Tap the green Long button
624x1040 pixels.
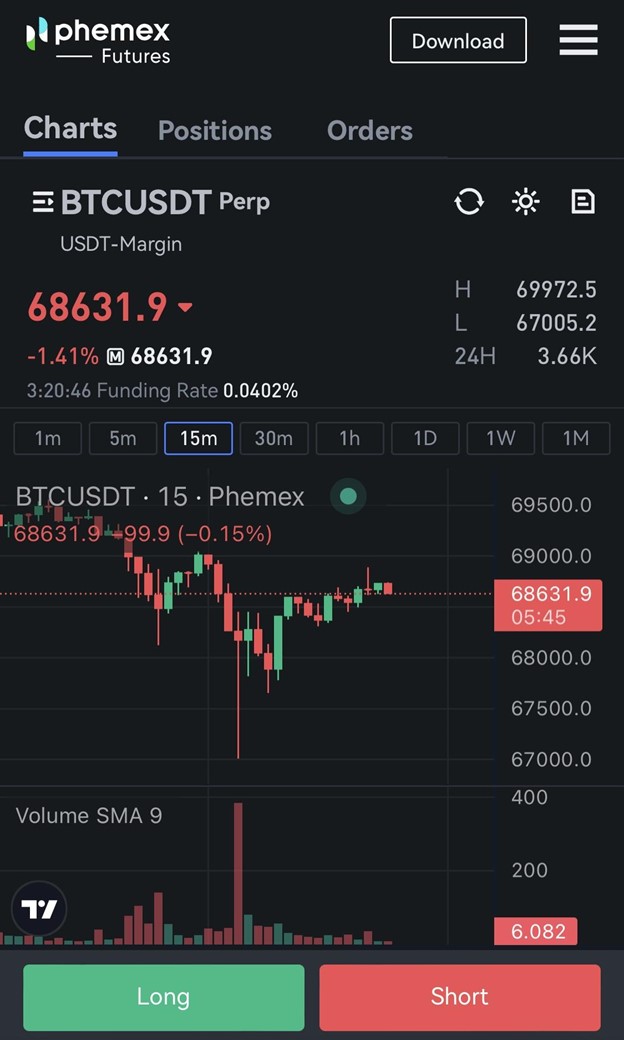(164, 997)
